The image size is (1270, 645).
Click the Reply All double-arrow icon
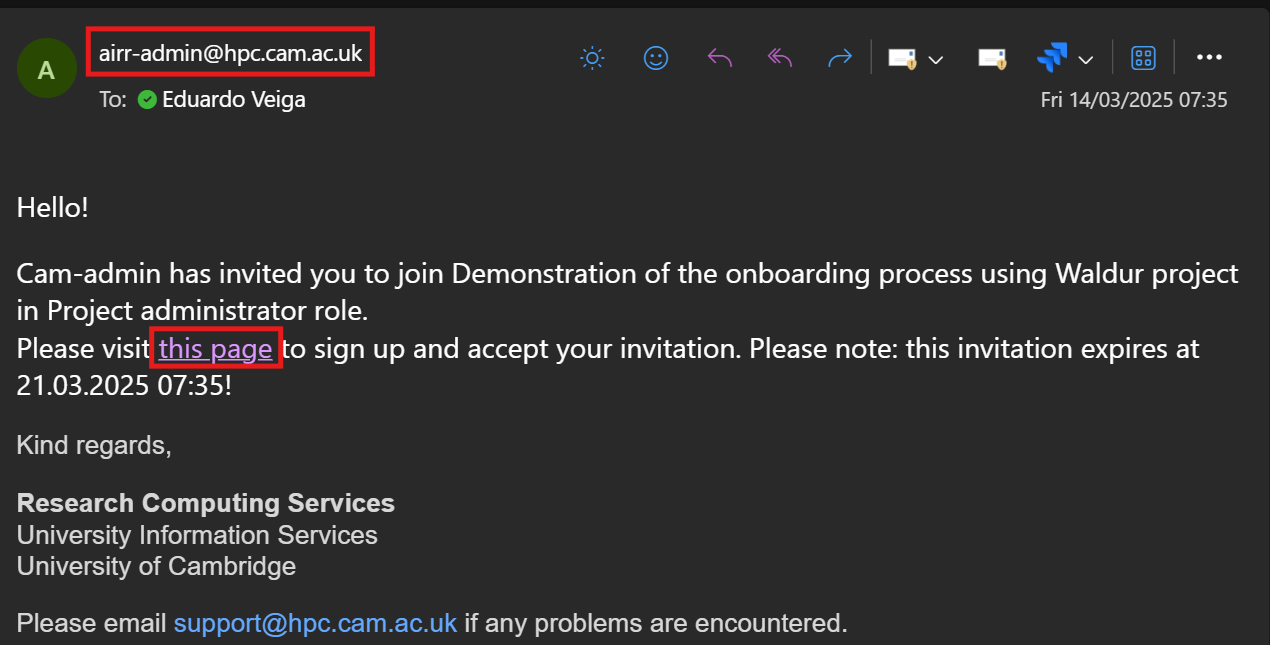[x=780, y=58]
